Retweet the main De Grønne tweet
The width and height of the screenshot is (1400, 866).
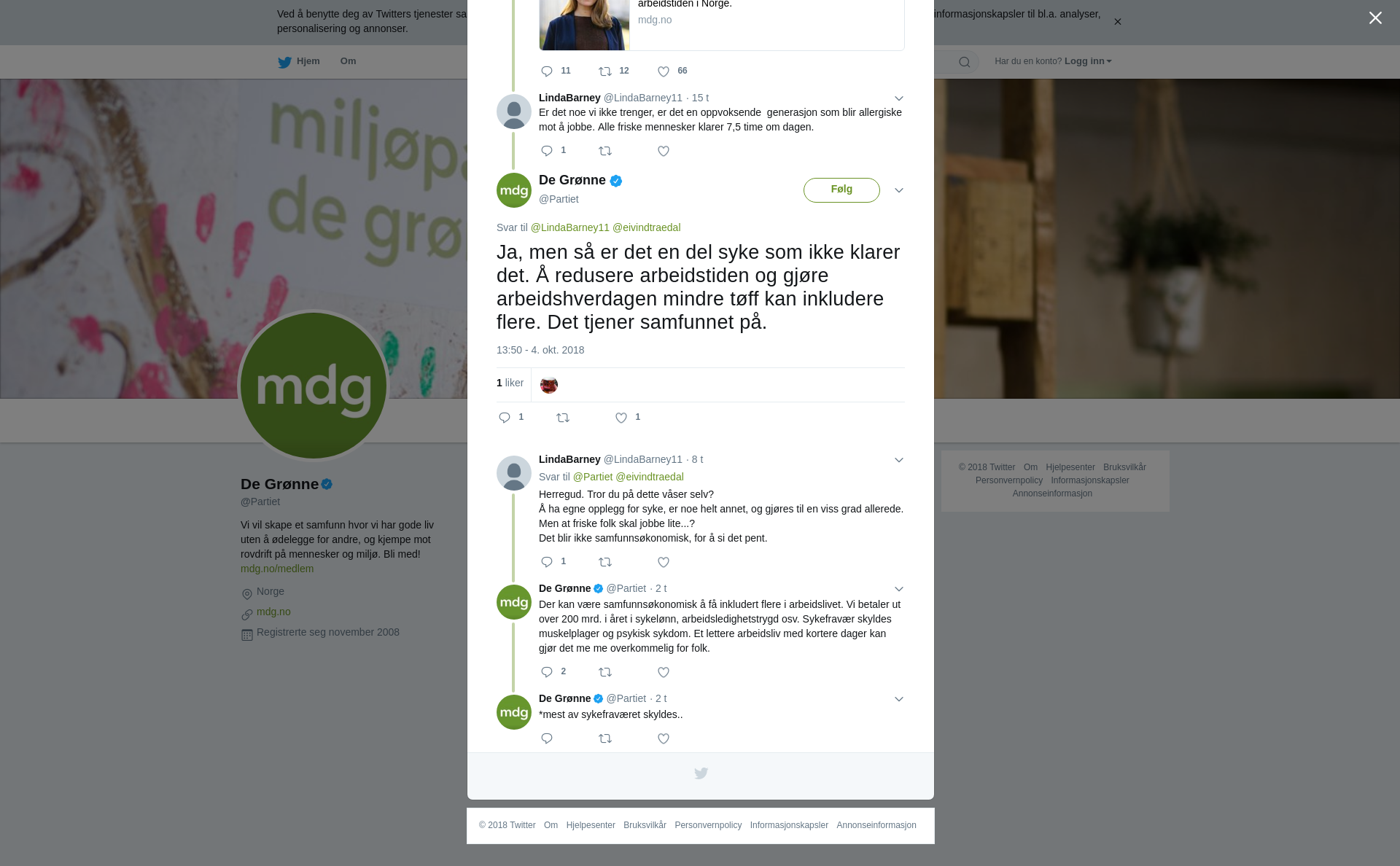click(563, 418)
